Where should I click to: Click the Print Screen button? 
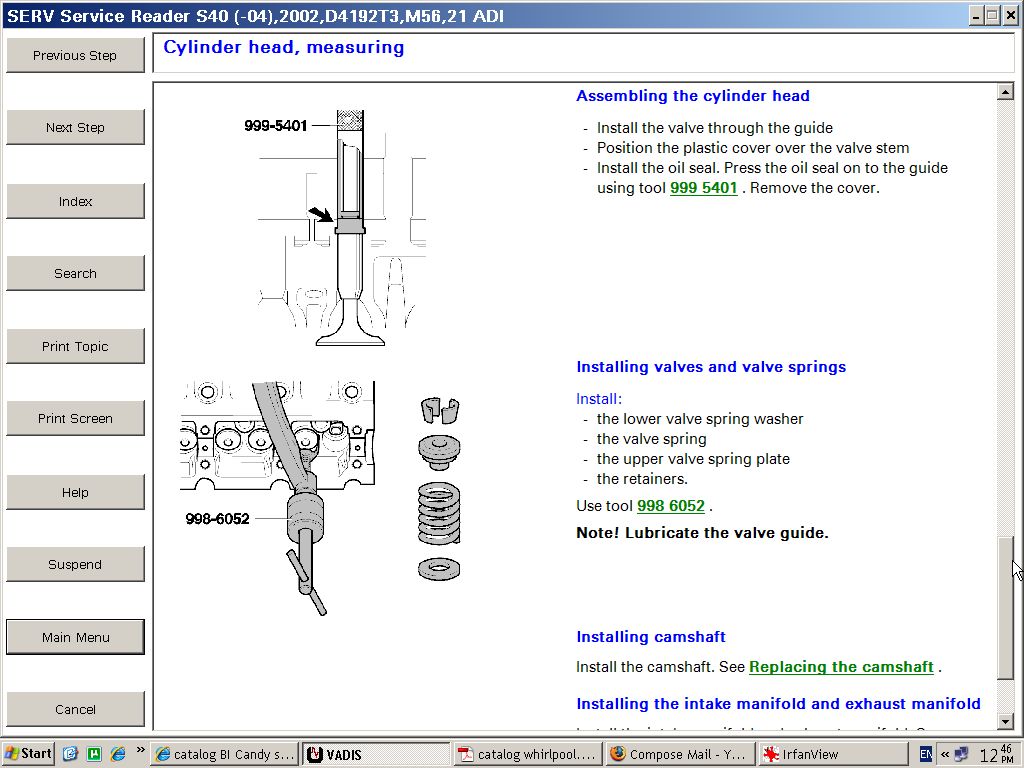[x=75, y=418]
